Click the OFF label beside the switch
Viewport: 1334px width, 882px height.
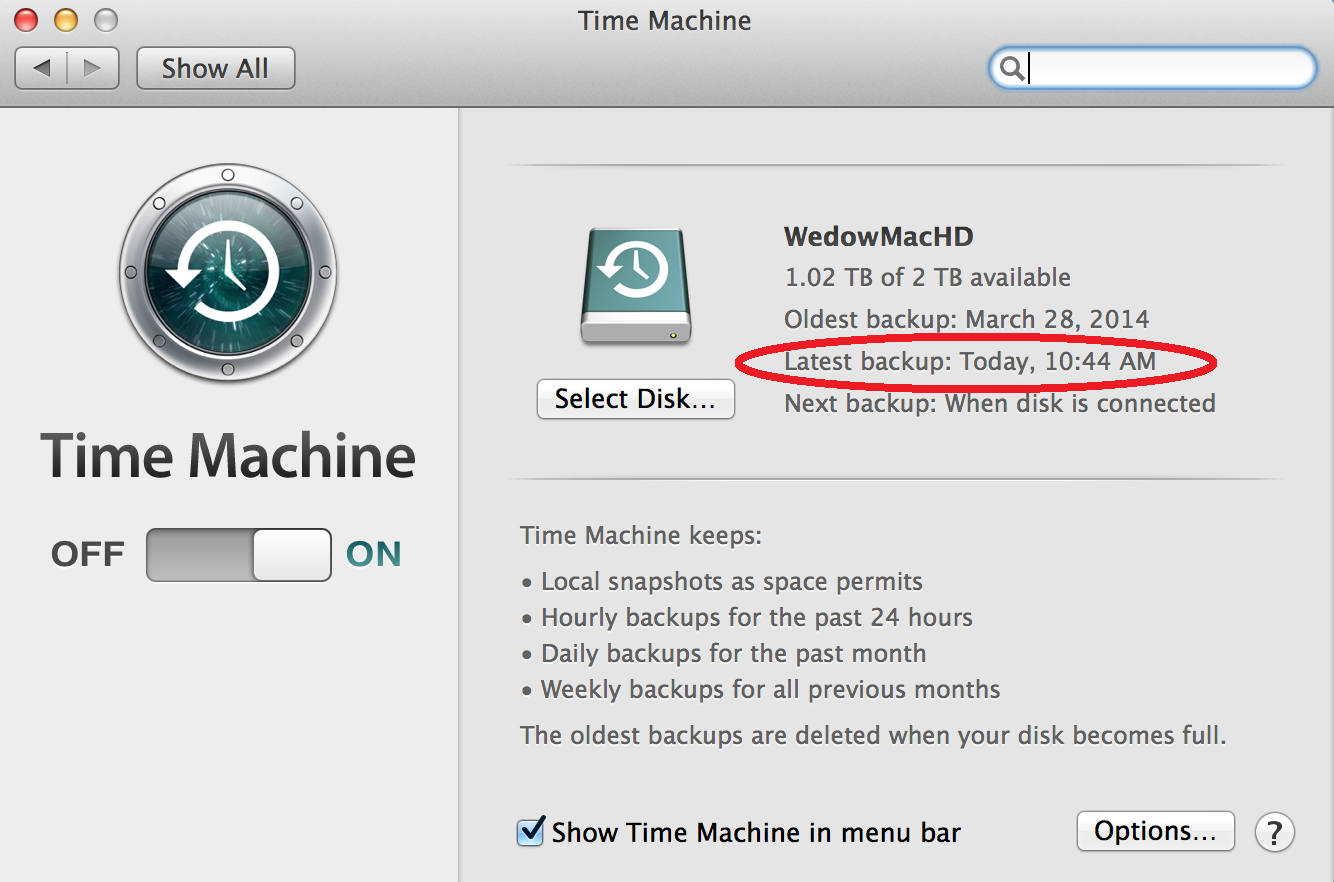[x=88, y=555]
